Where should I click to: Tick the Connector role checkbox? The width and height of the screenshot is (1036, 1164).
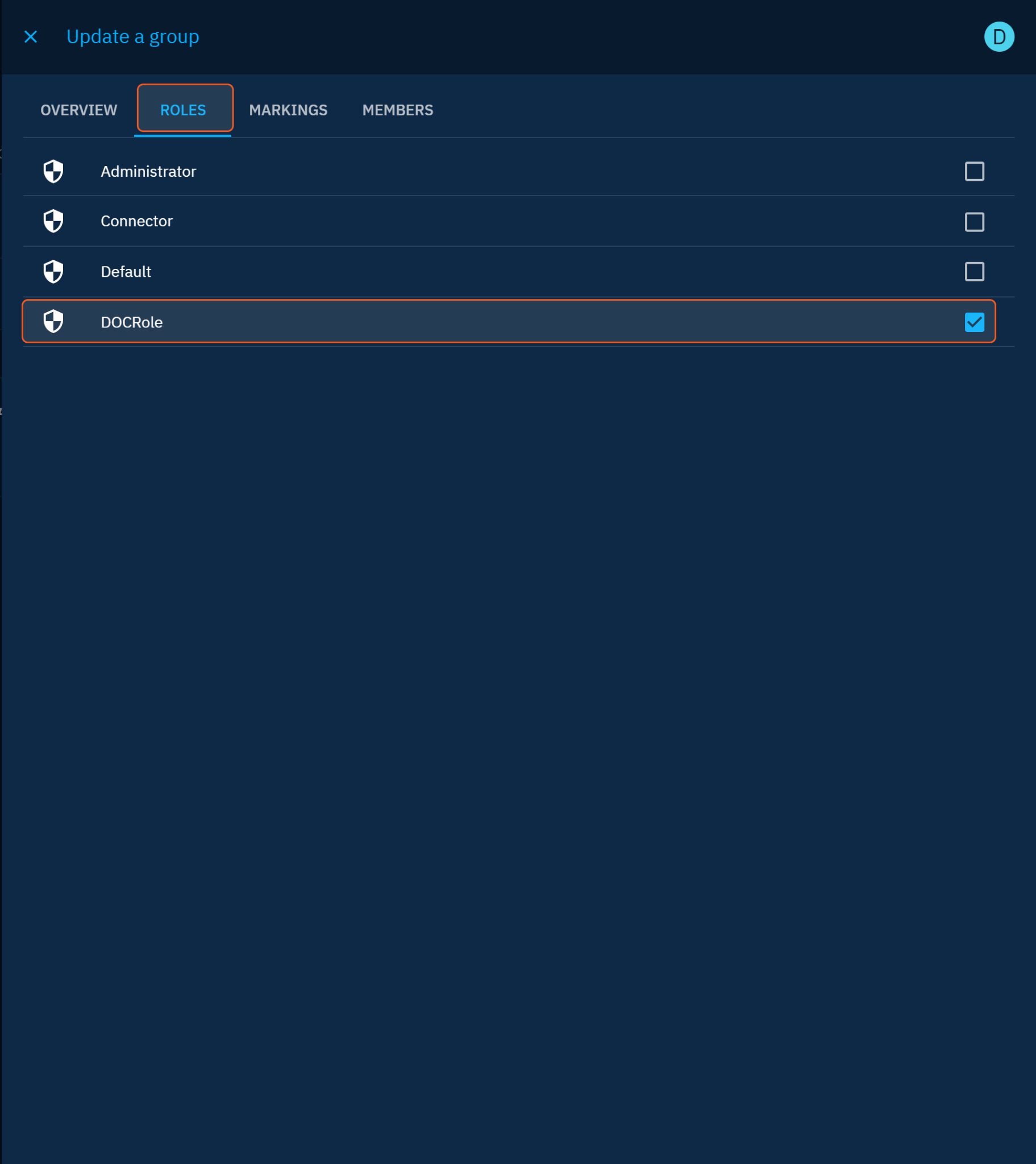tap(974, 222)
